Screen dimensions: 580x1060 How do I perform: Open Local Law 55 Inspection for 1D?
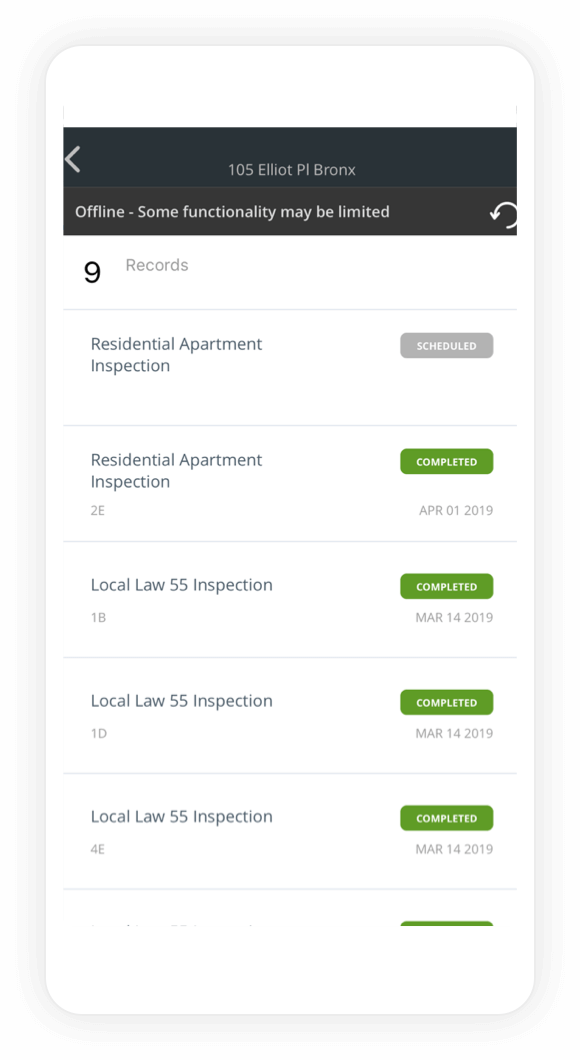coord(290,715)
